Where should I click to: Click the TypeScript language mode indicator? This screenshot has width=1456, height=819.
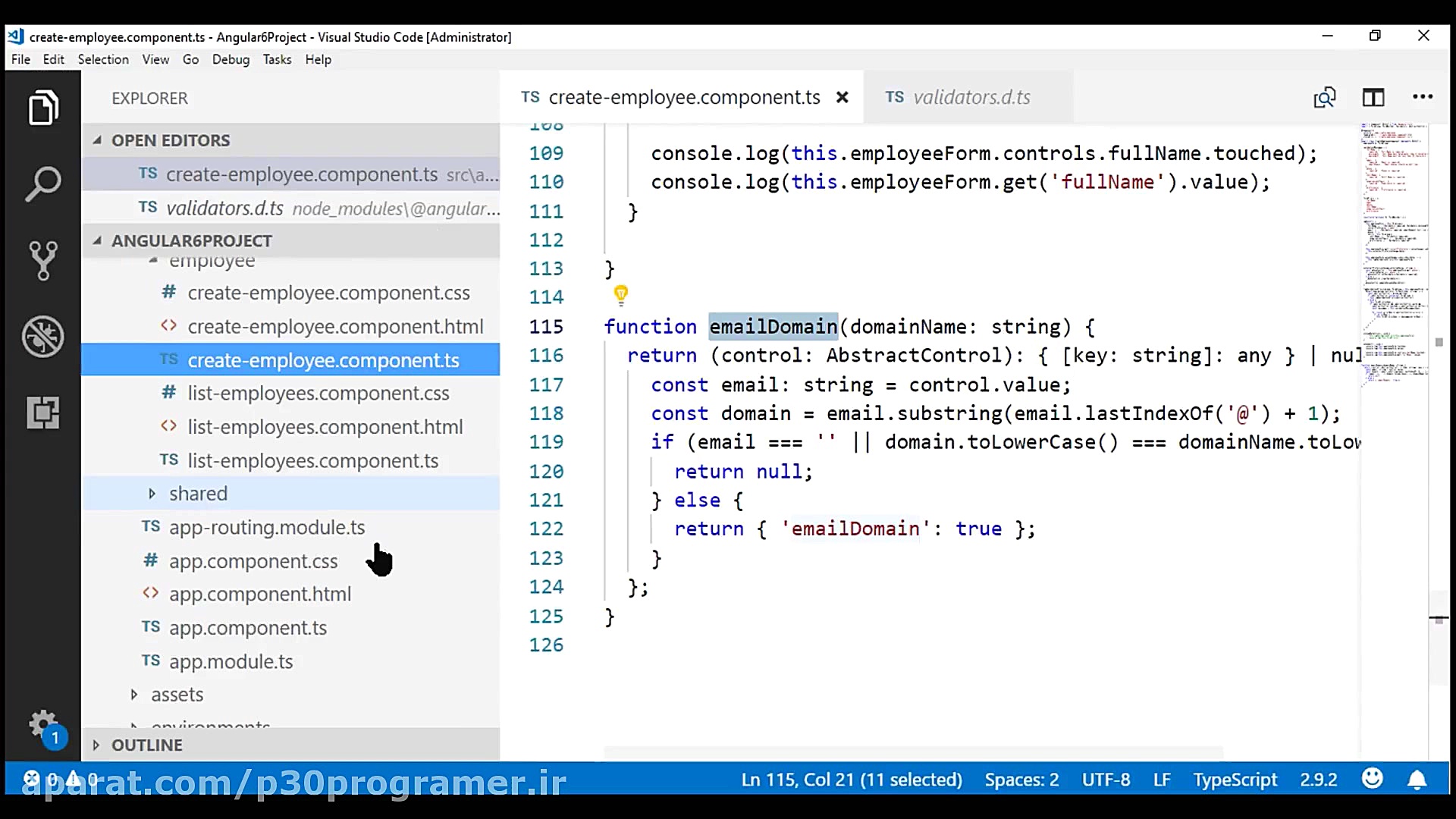coord(1235,780)
